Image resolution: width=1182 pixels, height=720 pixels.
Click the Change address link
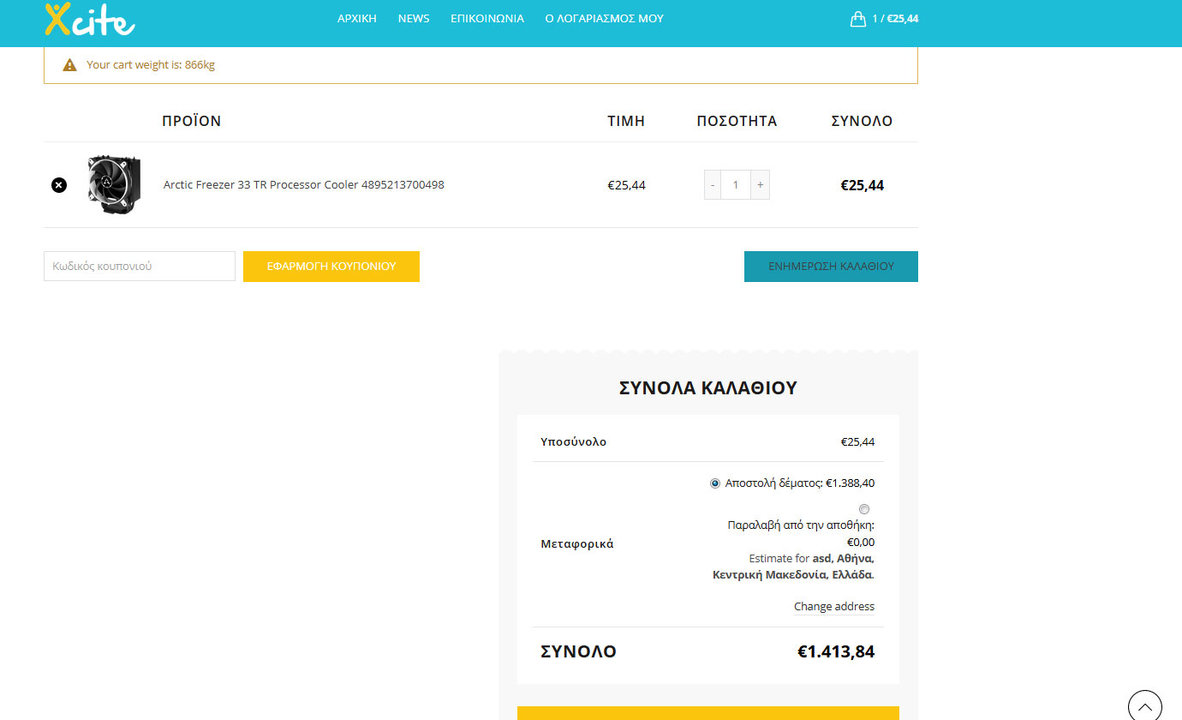pos(834,606)
